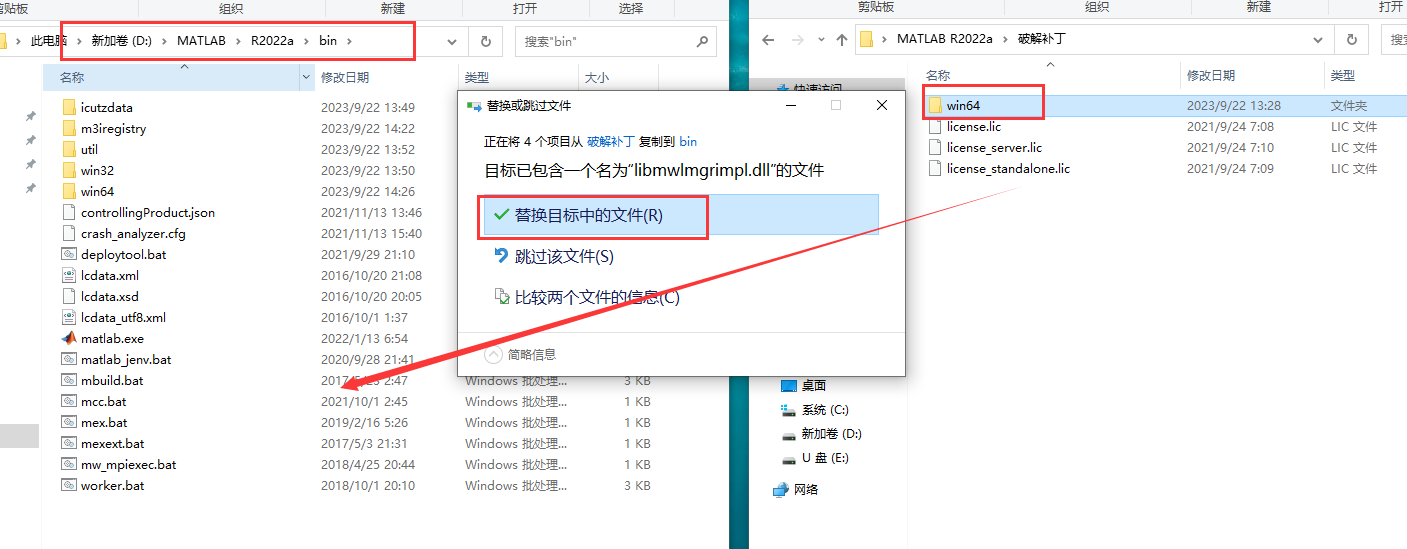1407x549 pixels.
Task: Select the file named lcdata.xsd
Action: [x=110, y=296]
